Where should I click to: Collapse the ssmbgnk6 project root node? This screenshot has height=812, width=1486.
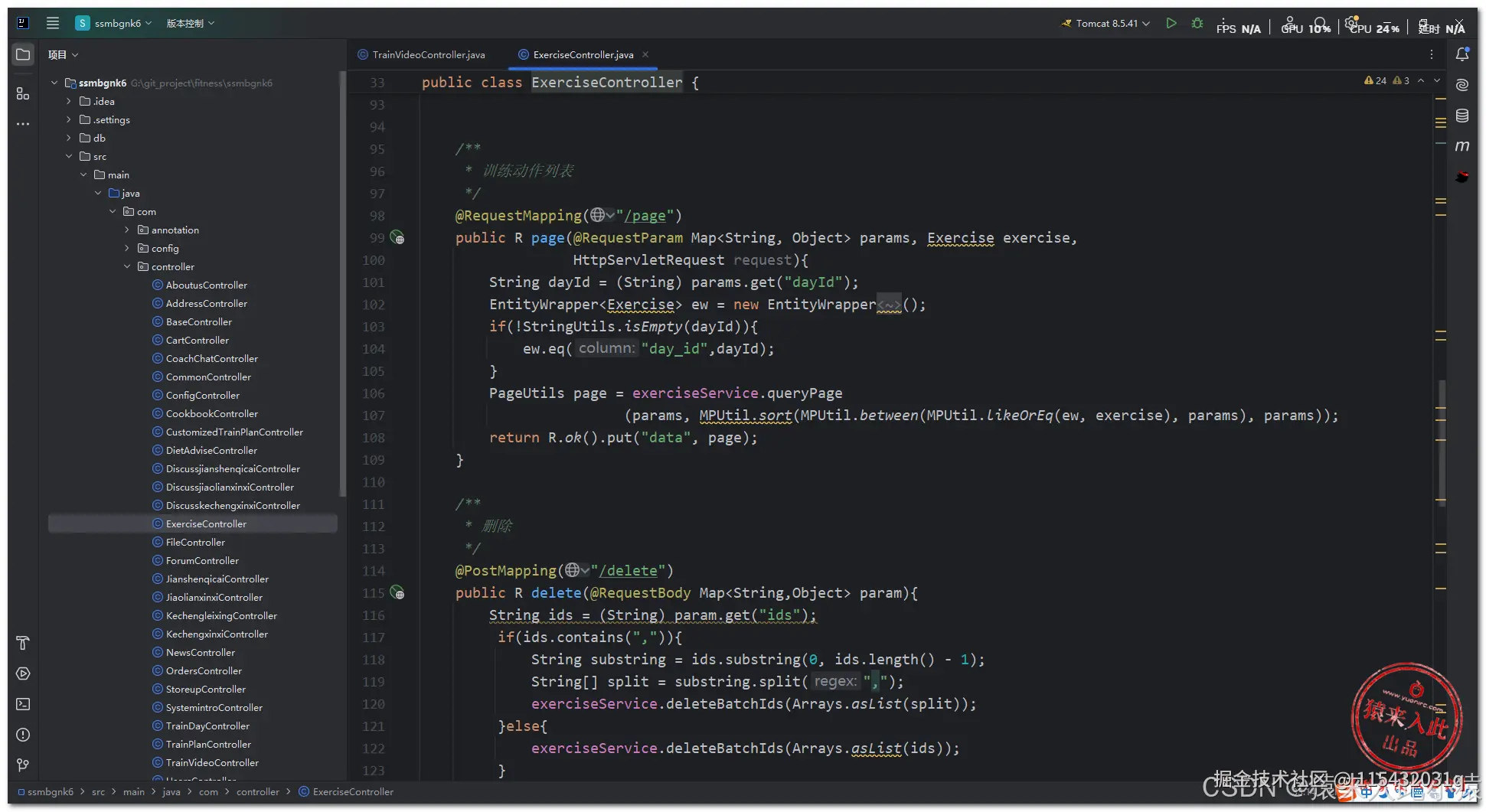point(54,83)
